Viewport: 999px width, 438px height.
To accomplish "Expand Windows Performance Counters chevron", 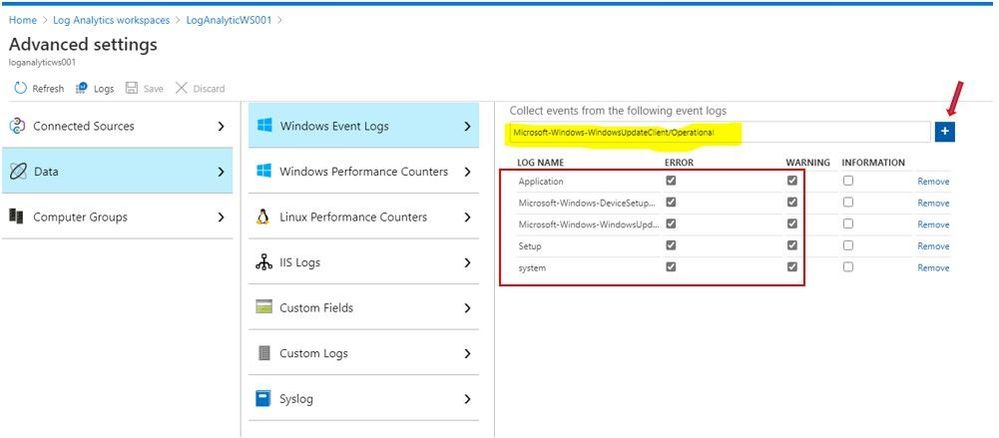I will (468, 172).
